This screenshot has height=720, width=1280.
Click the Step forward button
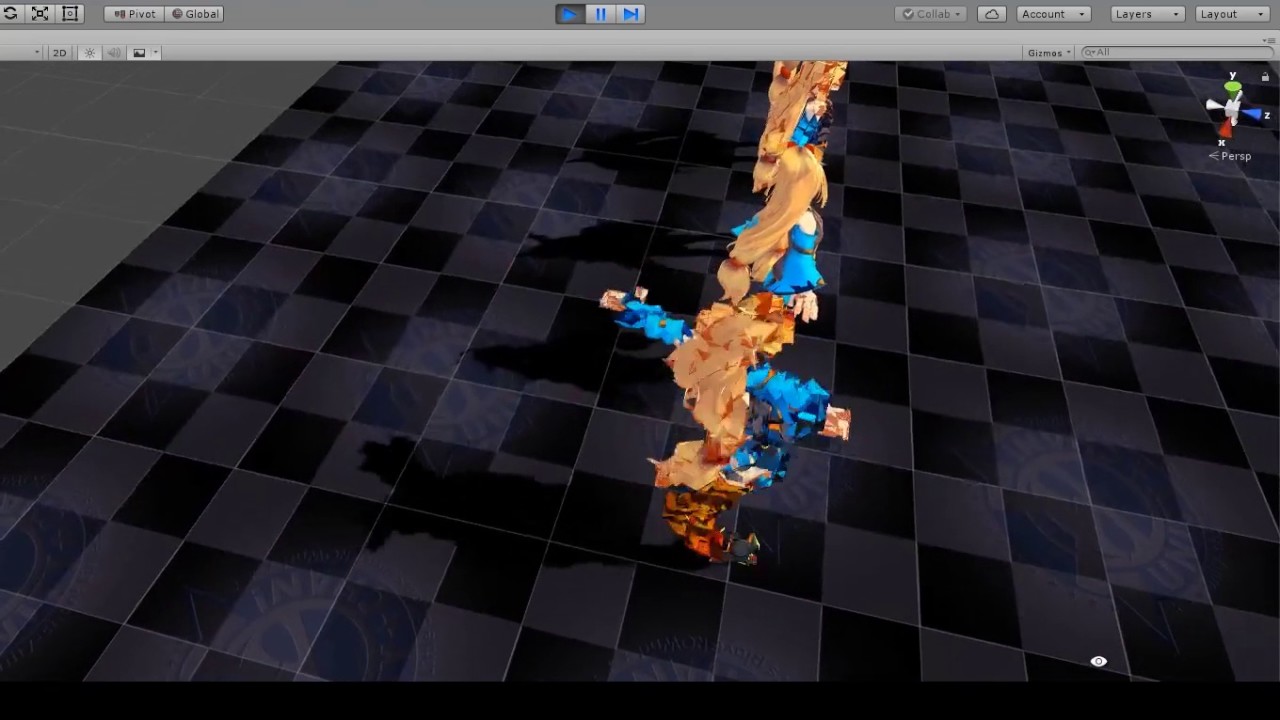pyautogui.click(x=631, y=14)
